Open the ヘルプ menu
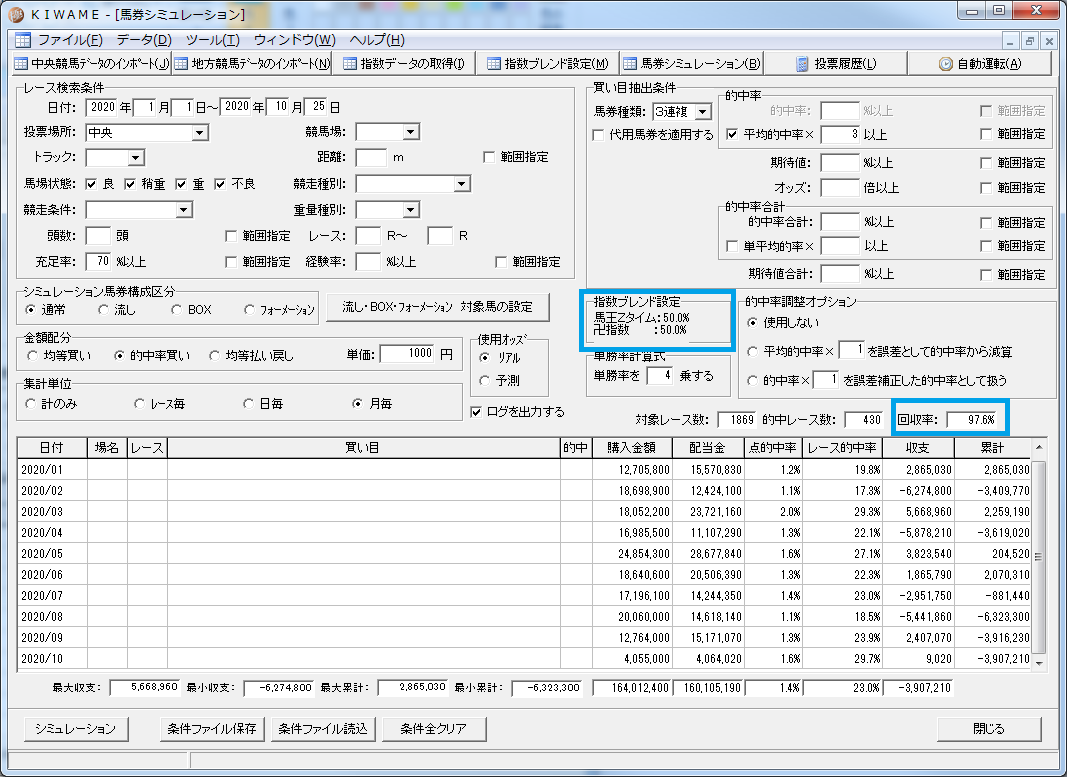 tap(377, 40)
